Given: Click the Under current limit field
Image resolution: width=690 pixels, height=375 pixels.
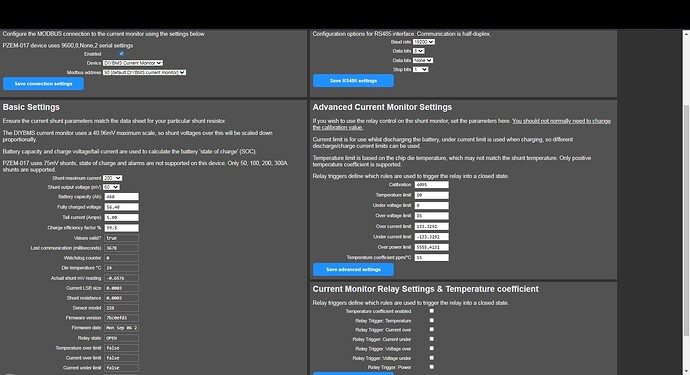Looking at the screenshot, I should pyautogui.click(x=432, y=237).
